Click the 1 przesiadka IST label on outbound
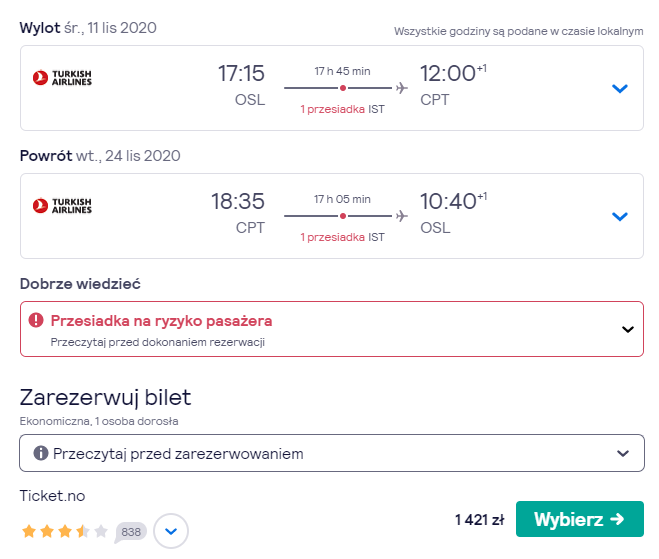This screenshot has width=659, height=559. pos(342,109)
